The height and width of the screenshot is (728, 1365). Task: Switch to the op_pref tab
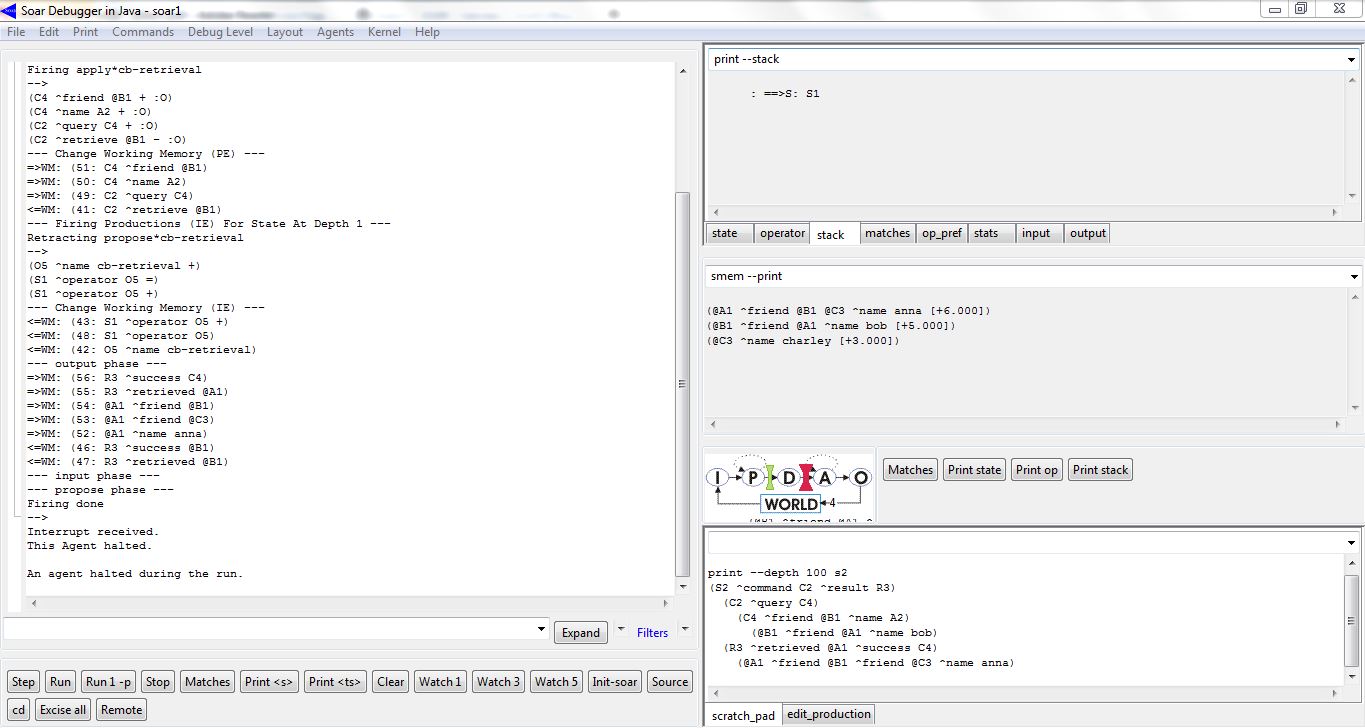(x=941, y=233)
